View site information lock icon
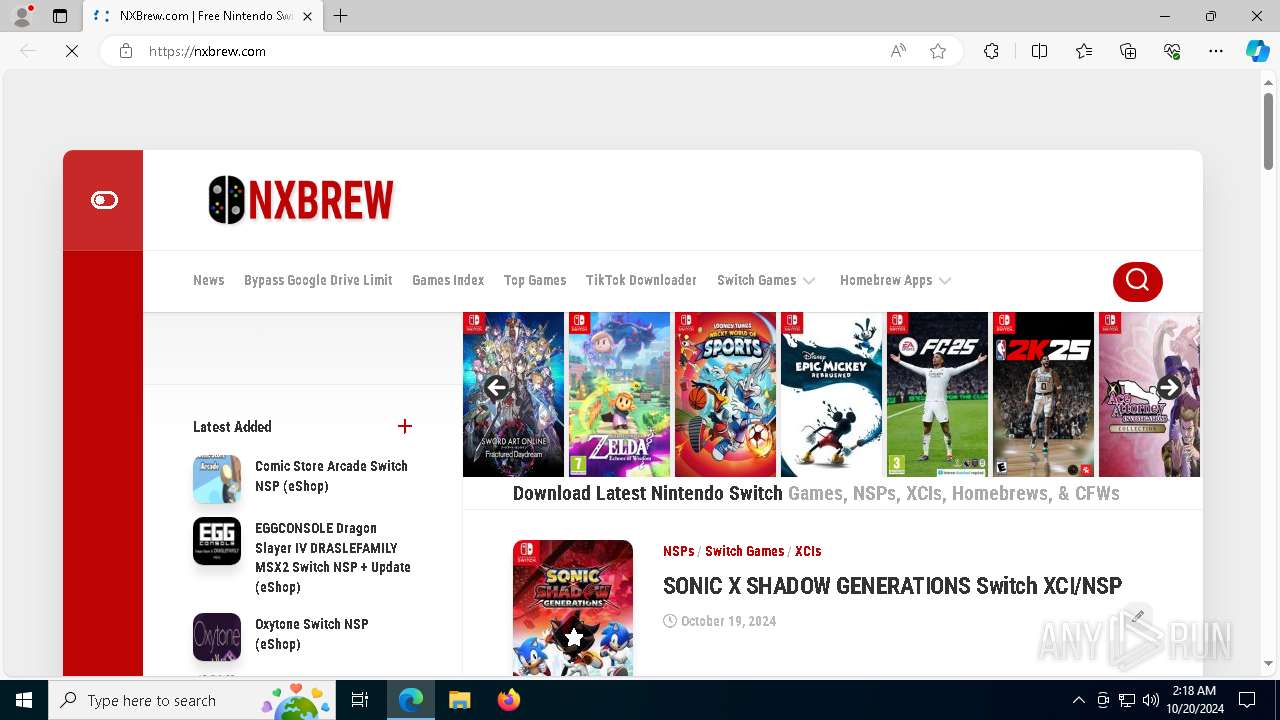Screen dimensions: 1280x720 pos(125,51)
